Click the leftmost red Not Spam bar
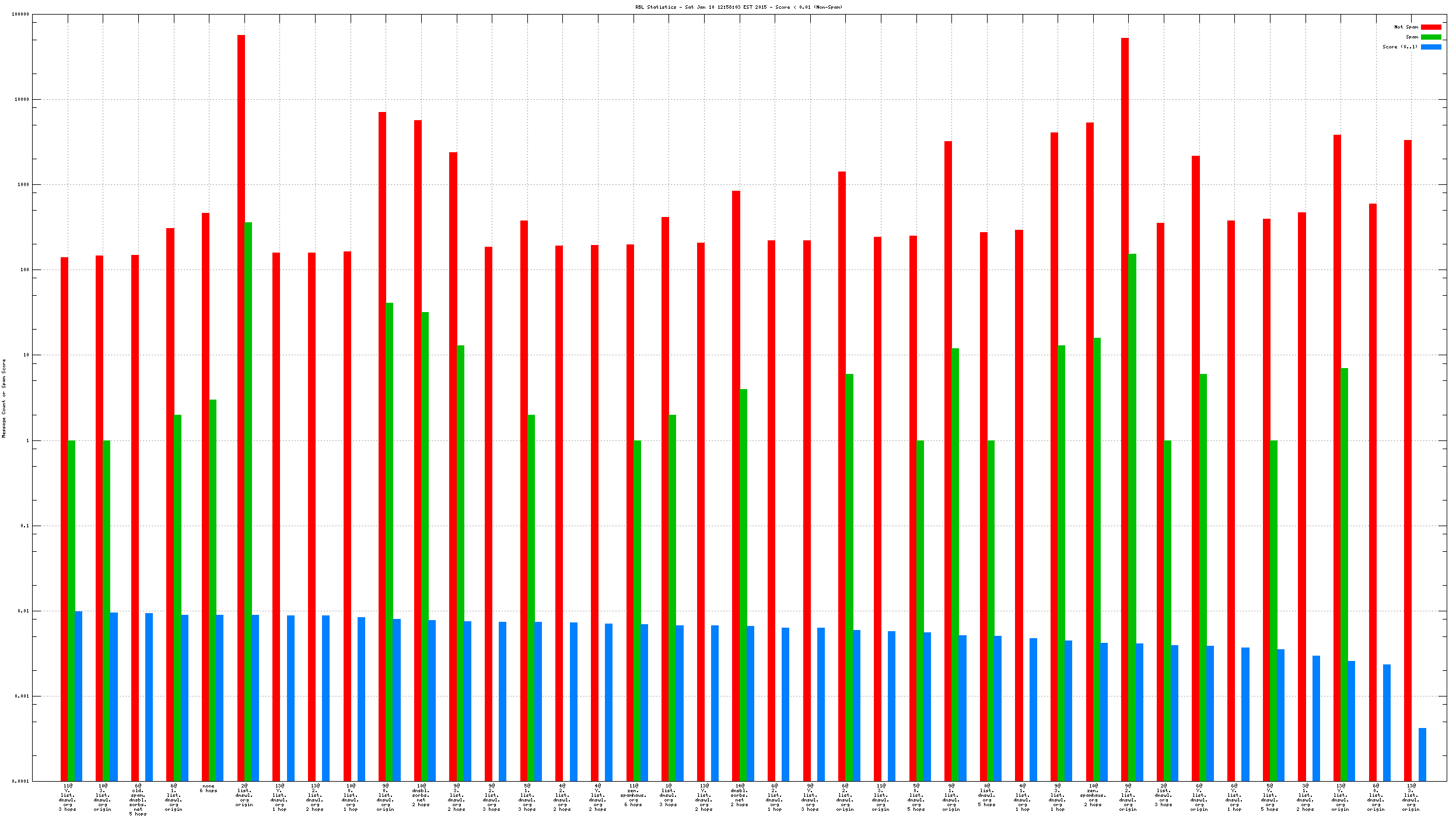Image resolution: width=1456 pixels, height=819 pixels. (x=64, y=519)
